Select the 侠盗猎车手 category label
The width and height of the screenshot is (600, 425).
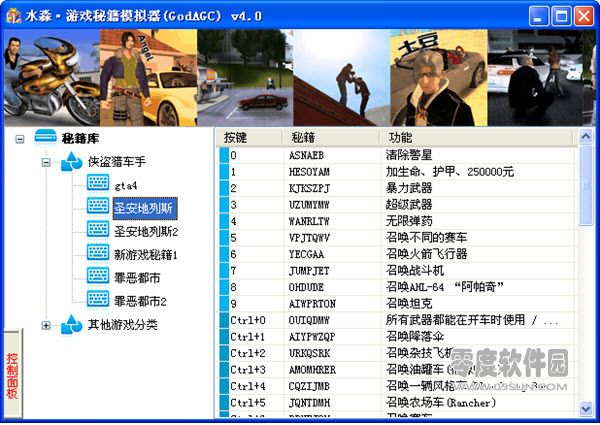point(117,162)
